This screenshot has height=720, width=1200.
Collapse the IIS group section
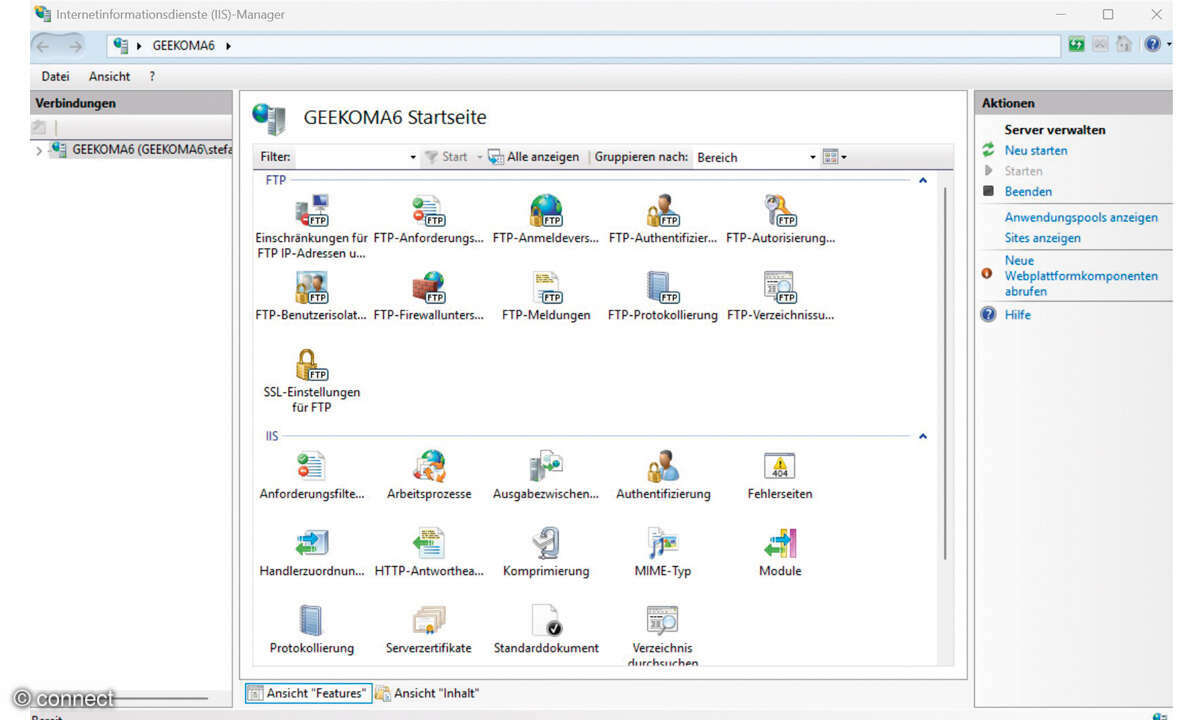coord(923,437)
